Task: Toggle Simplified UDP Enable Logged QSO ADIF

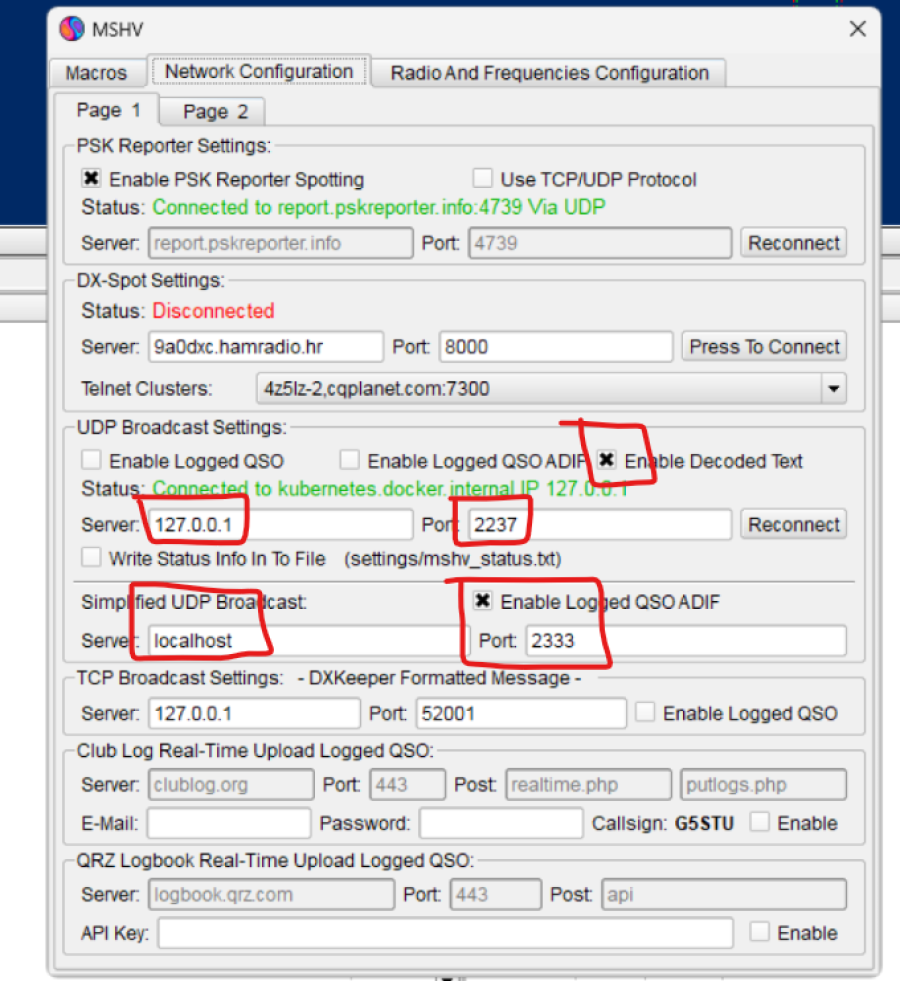Action: (482, 601)
